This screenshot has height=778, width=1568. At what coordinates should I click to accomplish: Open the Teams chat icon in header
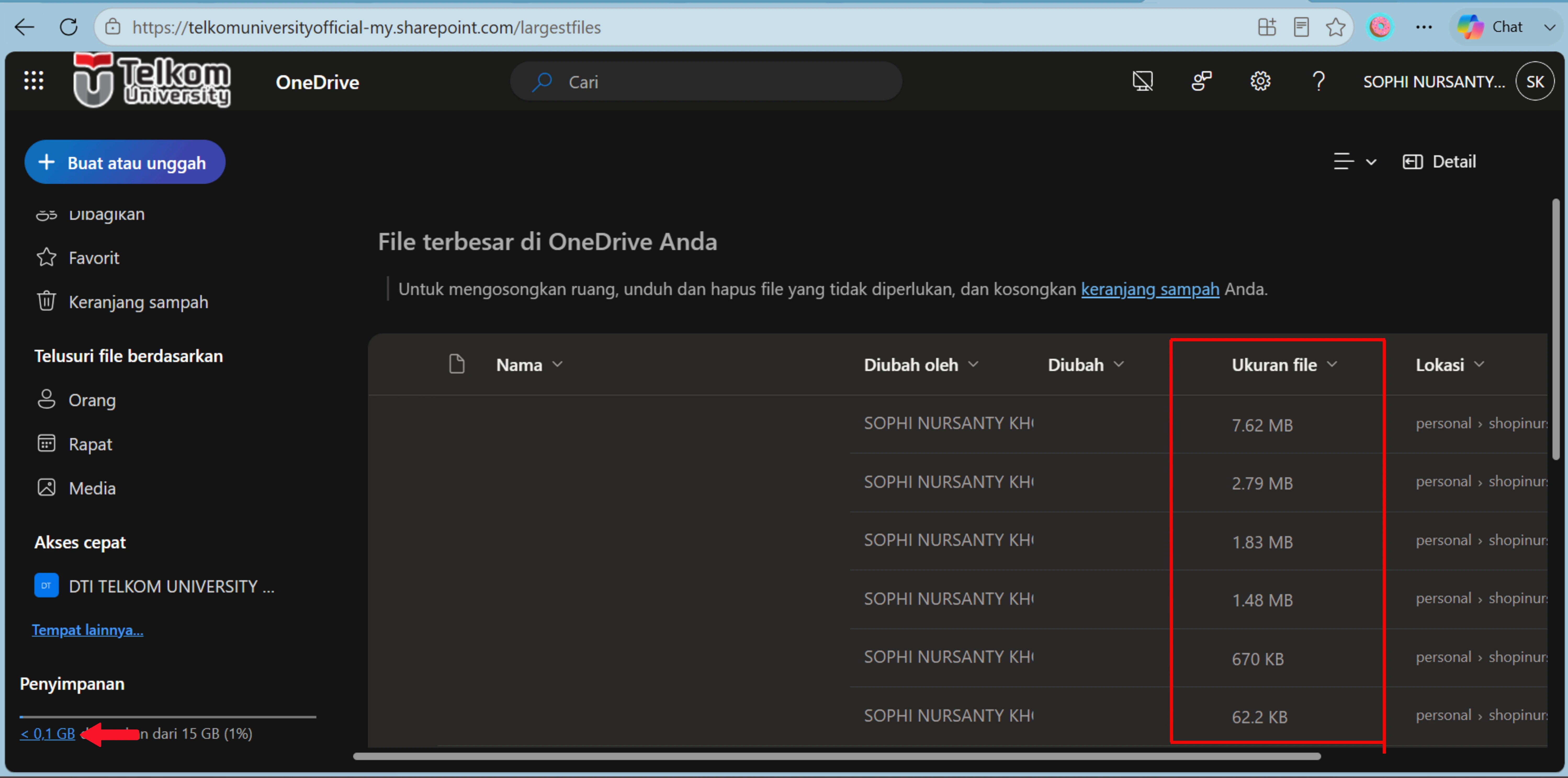[1202, 81]
